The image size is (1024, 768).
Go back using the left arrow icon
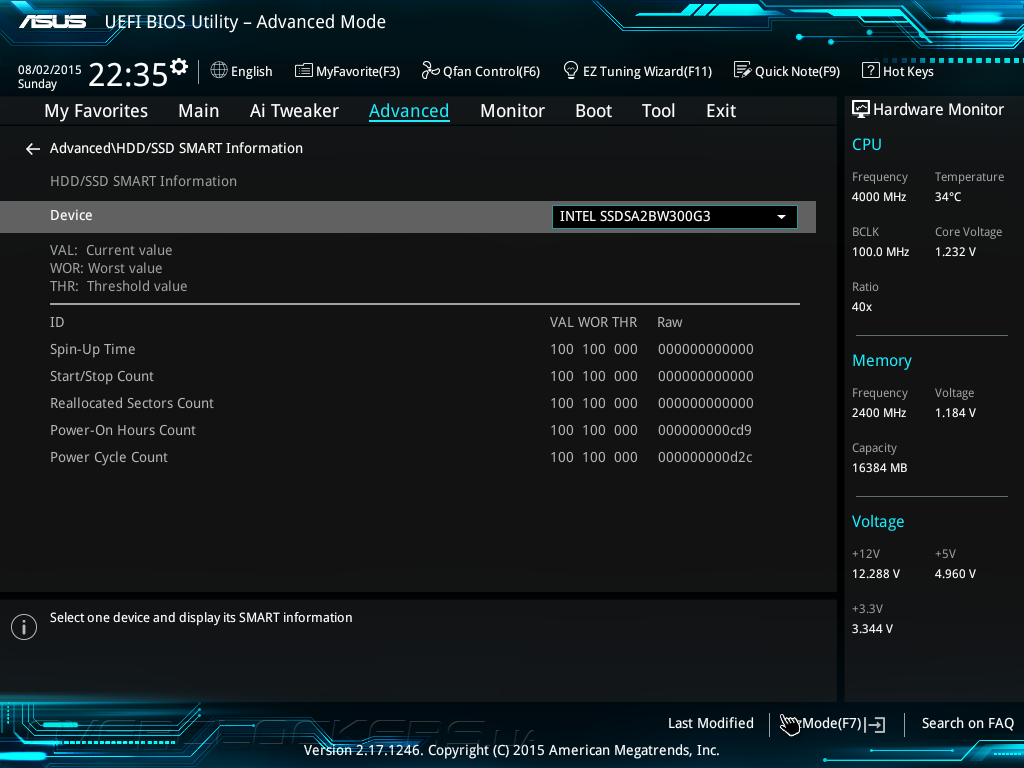coord(33,149)
